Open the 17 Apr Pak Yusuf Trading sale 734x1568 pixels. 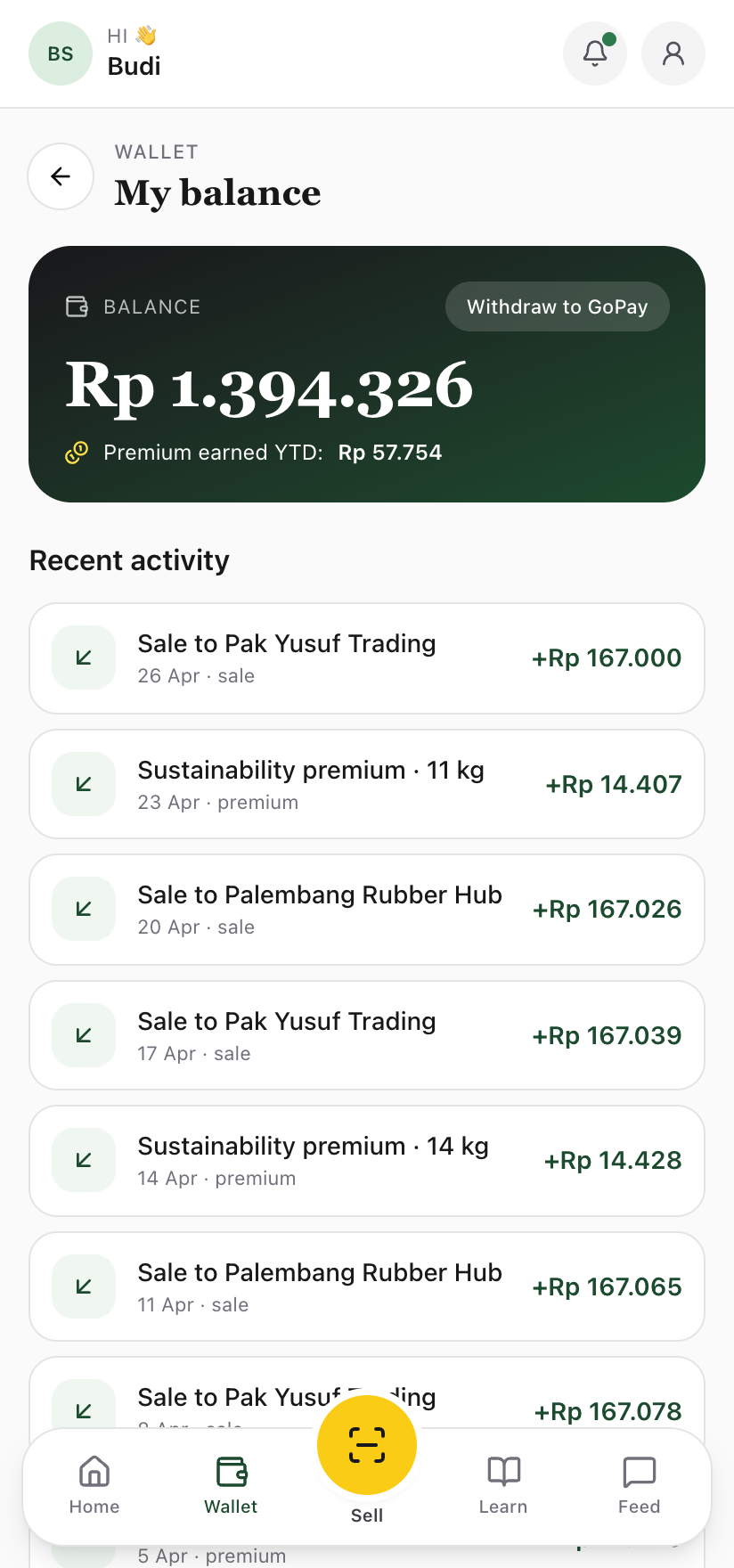tap(367, 1035)
